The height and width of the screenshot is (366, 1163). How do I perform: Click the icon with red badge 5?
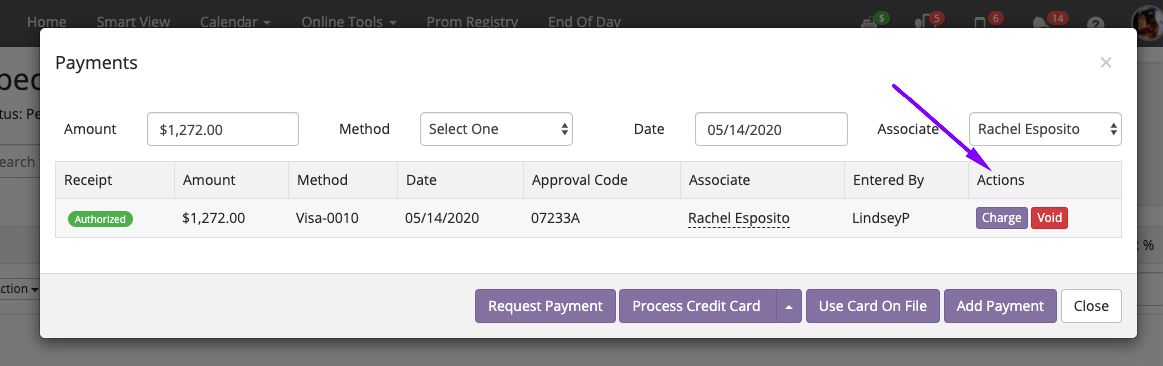pyautogui.click(x=928, y=22)
